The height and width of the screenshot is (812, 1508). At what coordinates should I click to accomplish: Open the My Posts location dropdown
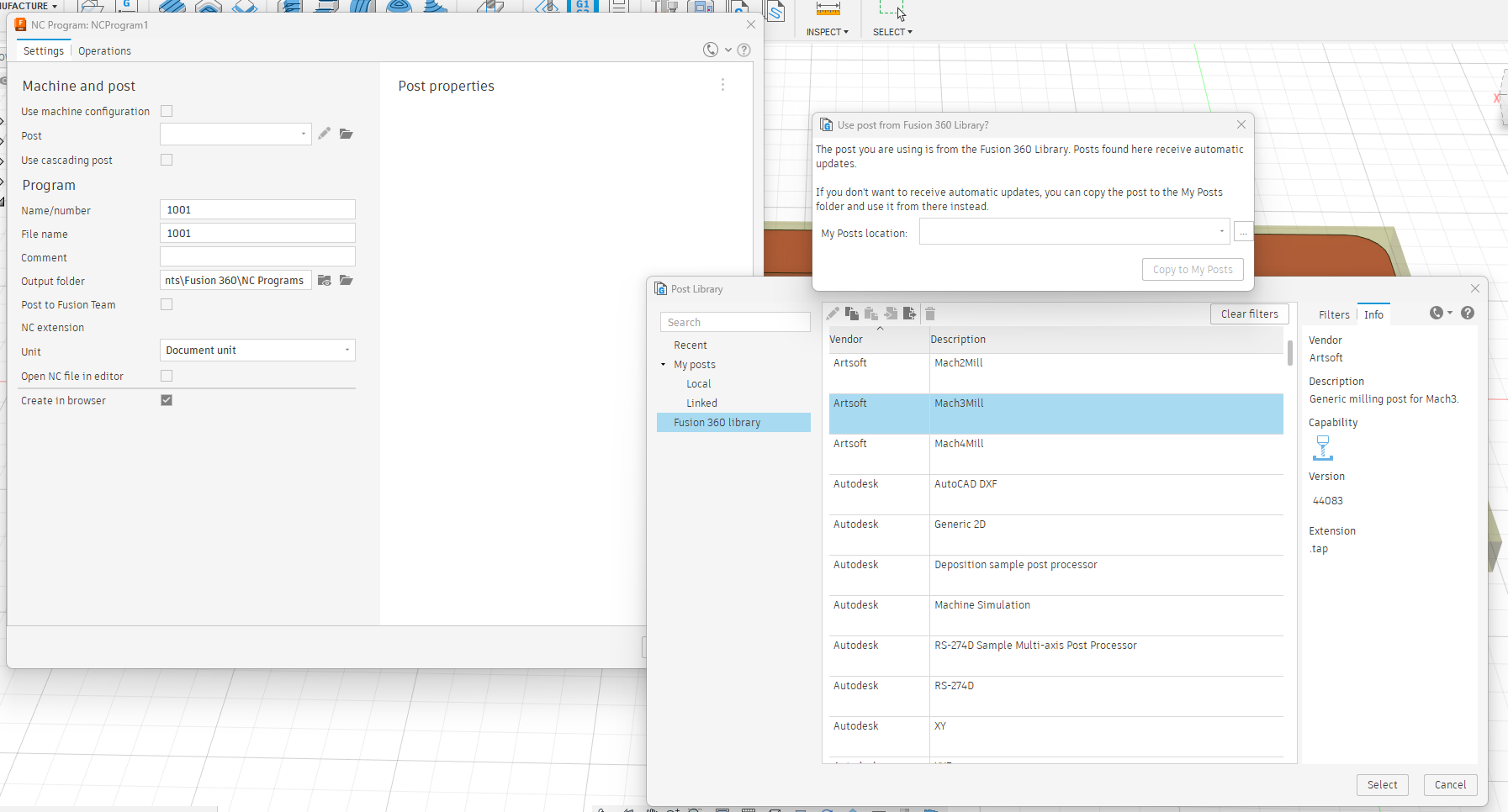pyautogui.click(x=1075, y=231)
